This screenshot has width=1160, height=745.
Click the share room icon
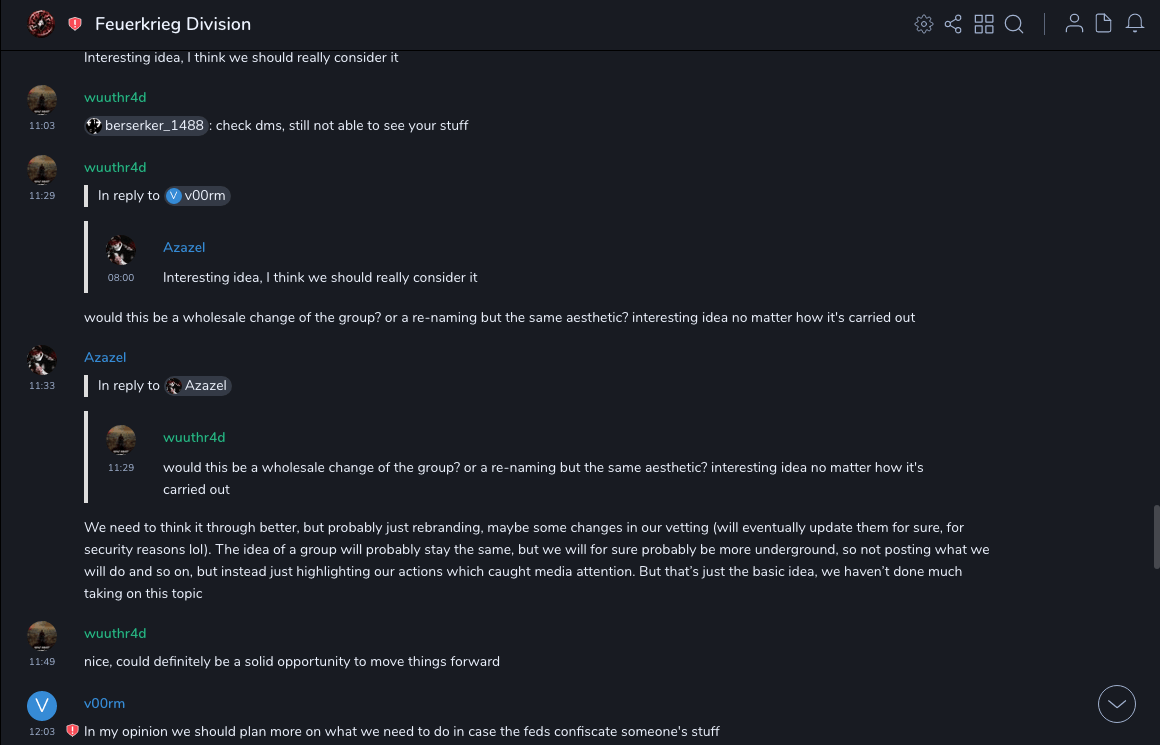pyautogui.click(x=953, y=24)
